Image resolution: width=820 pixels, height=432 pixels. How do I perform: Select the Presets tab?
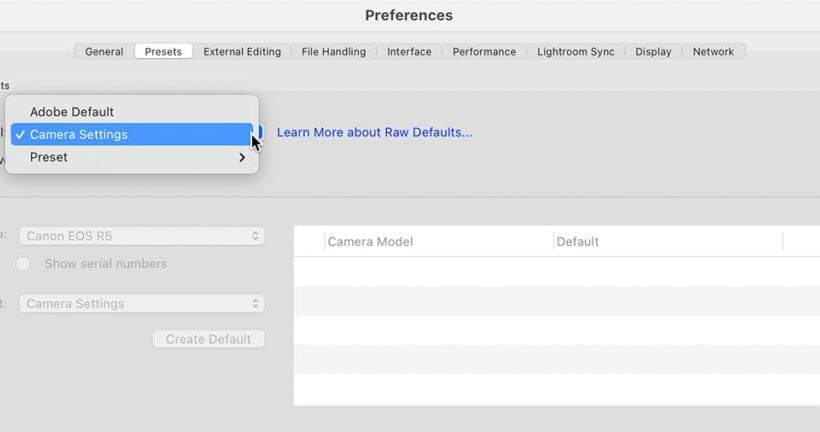(163, 52)
